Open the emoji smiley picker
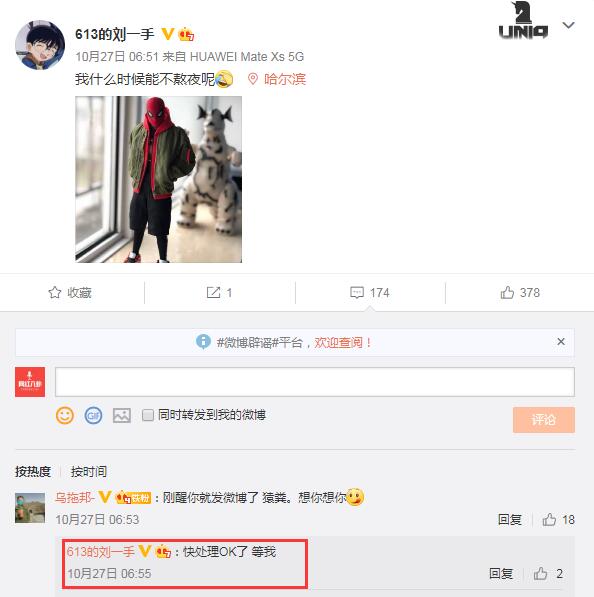 point(65,415)
